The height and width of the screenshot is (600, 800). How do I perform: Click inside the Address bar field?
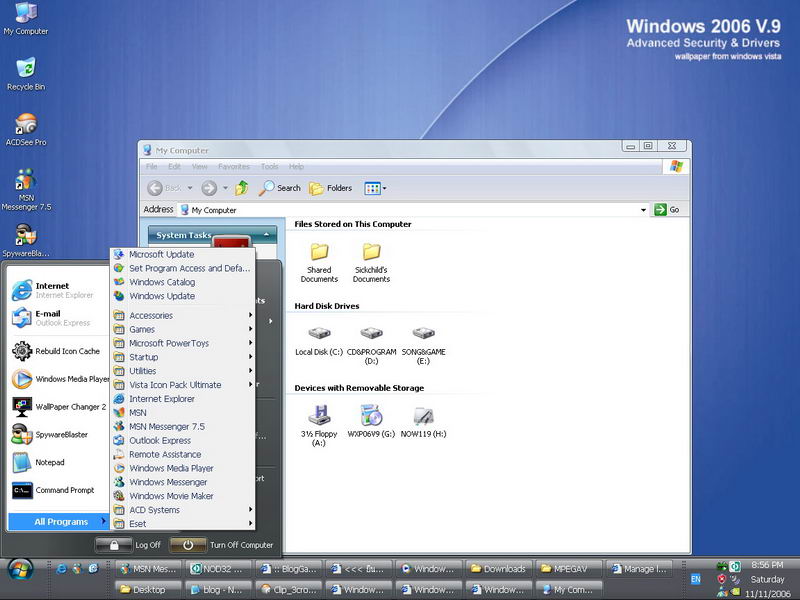400,210
